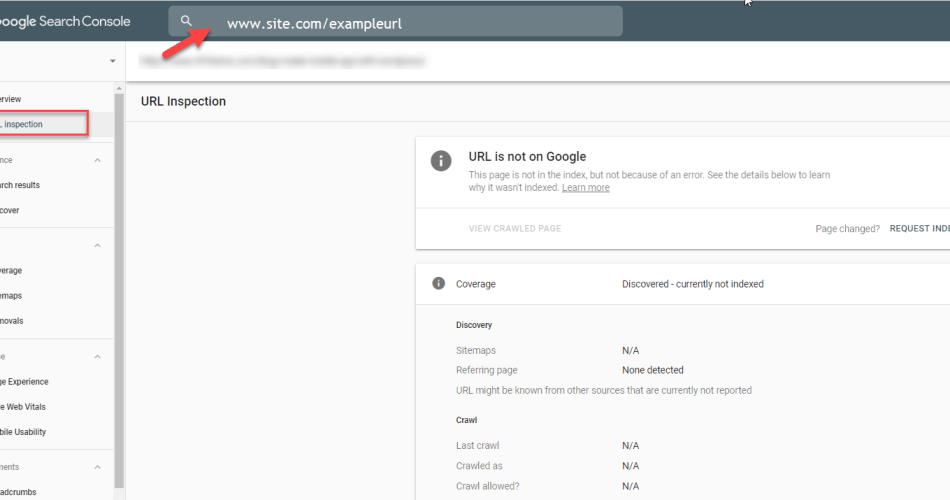Open Search results in the sidebar
The height and width of the screenshot is (500, 950).
coord(20,185)
